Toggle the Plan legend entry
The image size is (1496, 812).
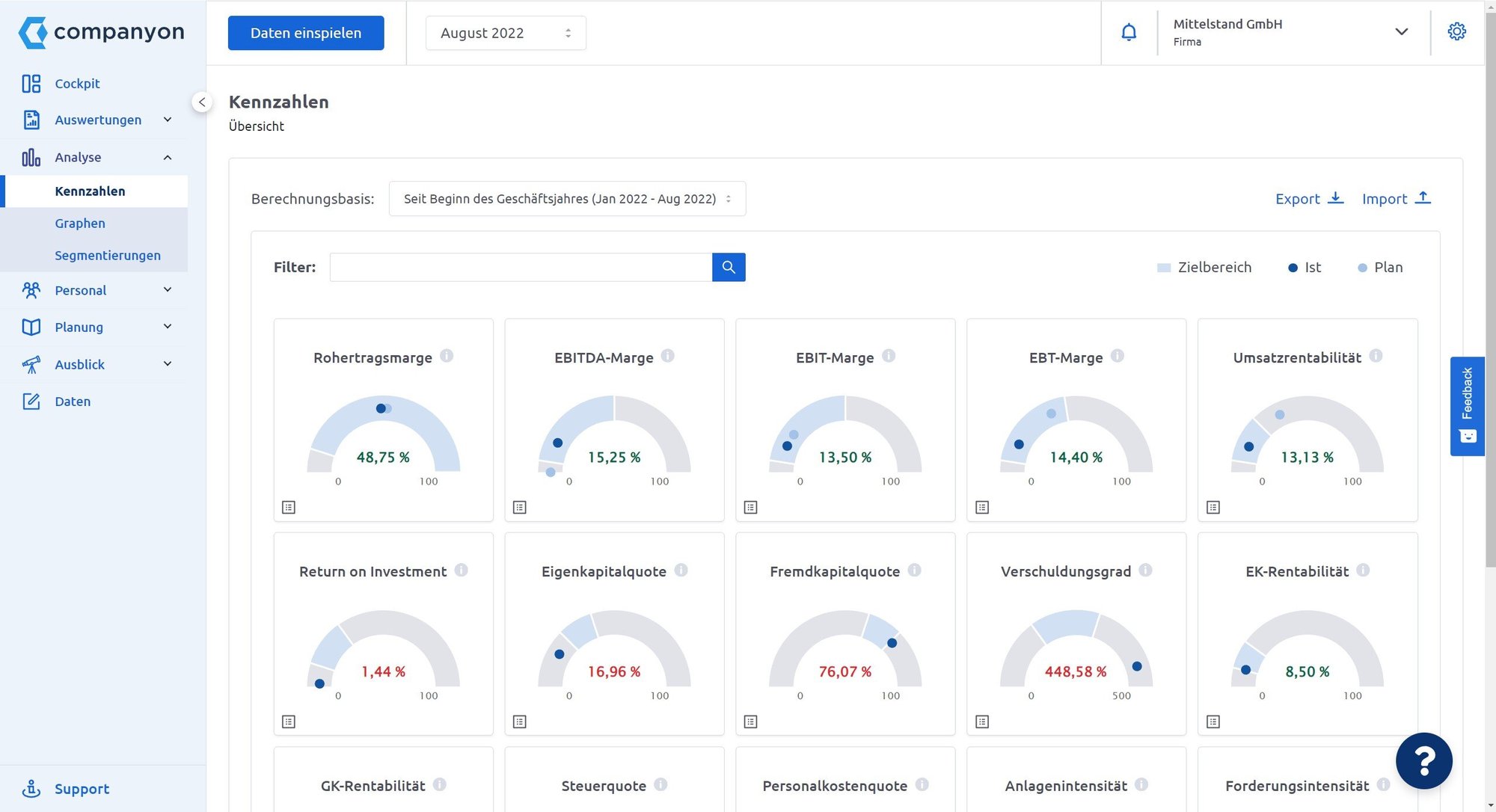pos(1381,267)
